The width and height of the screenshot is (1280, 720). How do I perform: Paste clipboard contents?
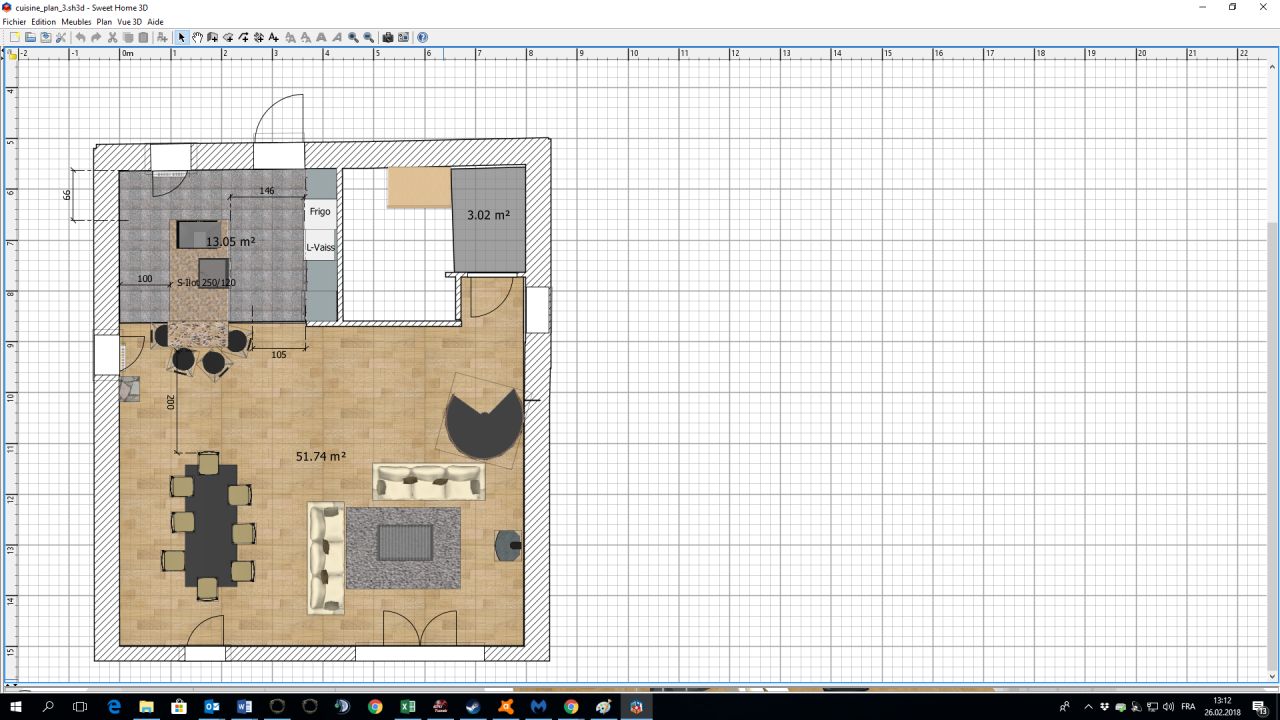(143, 37)
